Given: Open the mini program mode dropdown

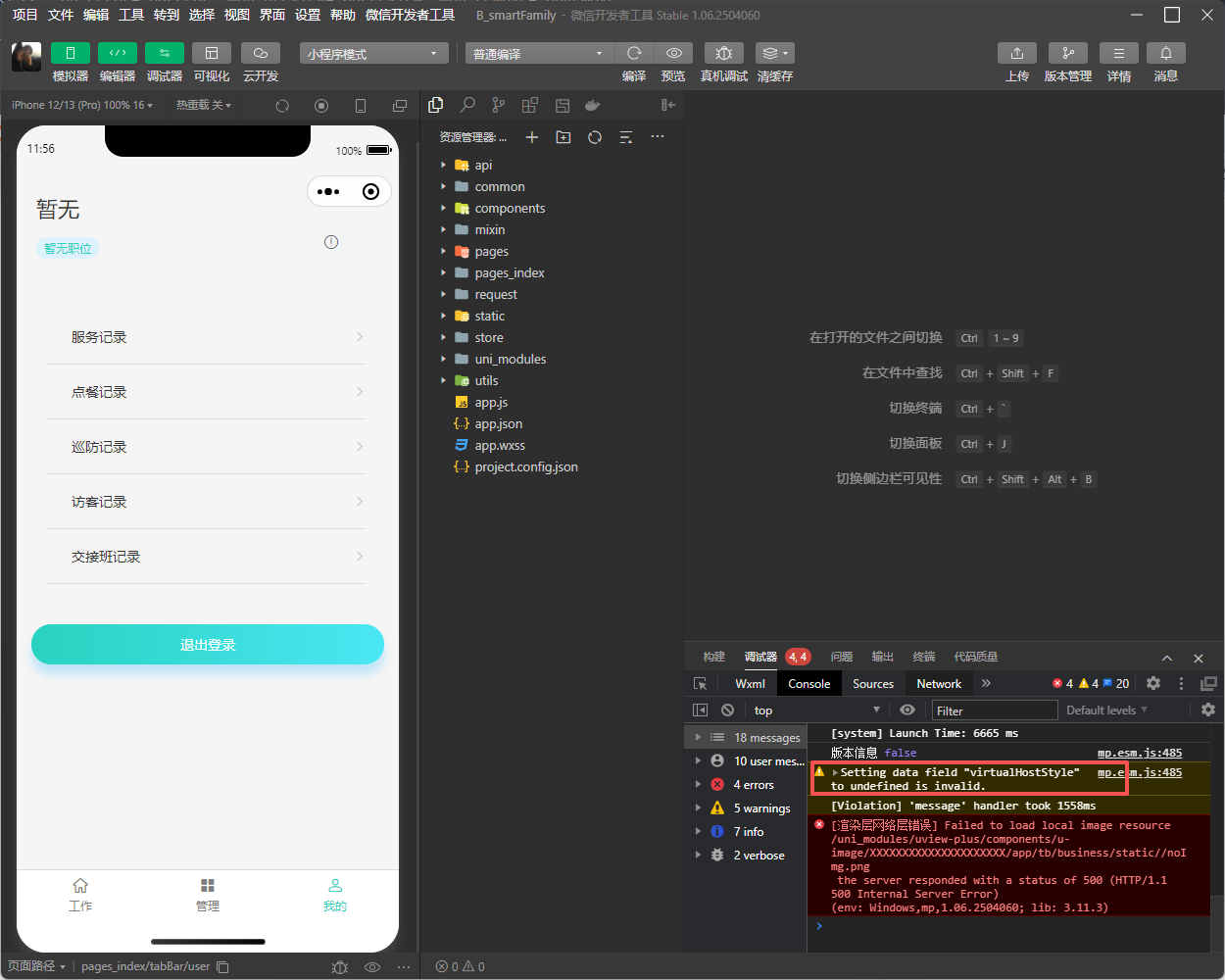Looking at the screenshot, I should pyautogui.click(x=373, y=54).
